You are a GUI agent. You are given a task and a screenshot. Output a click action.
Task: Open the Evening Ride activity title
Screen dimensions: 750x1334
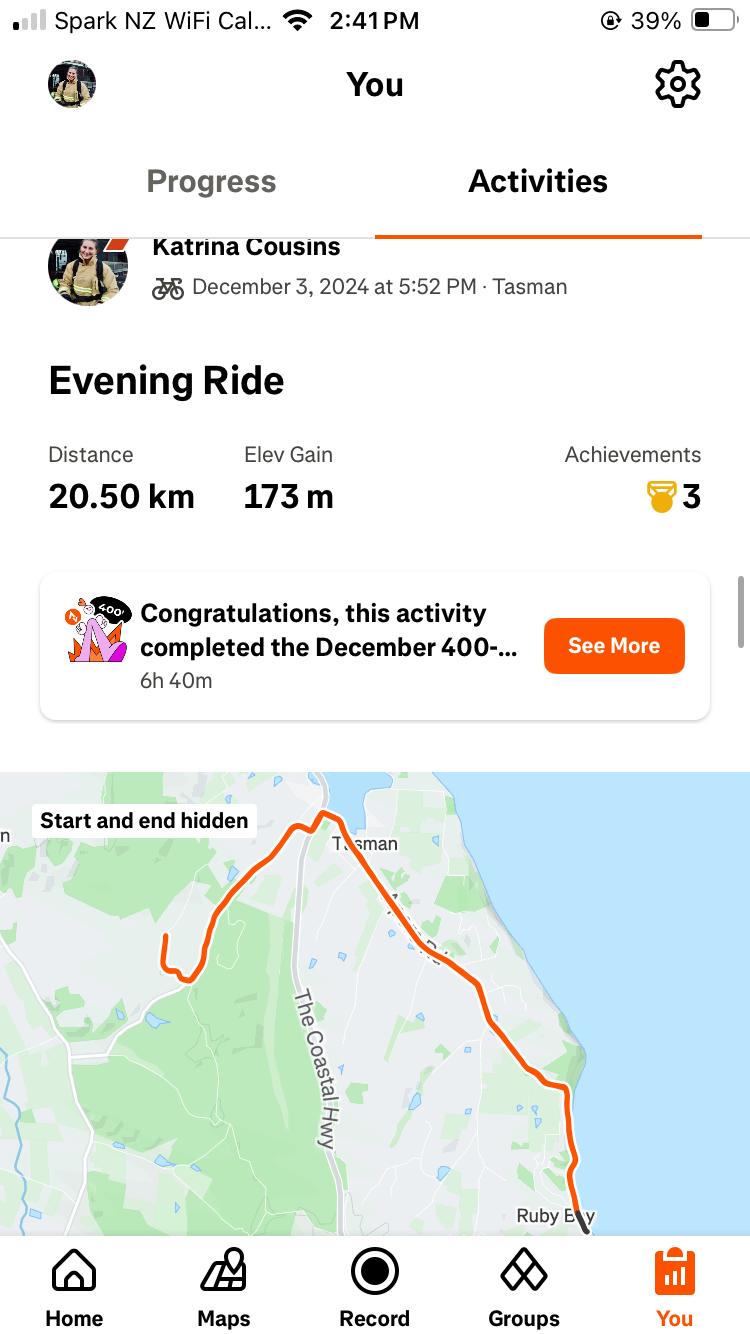click(166, 381)
